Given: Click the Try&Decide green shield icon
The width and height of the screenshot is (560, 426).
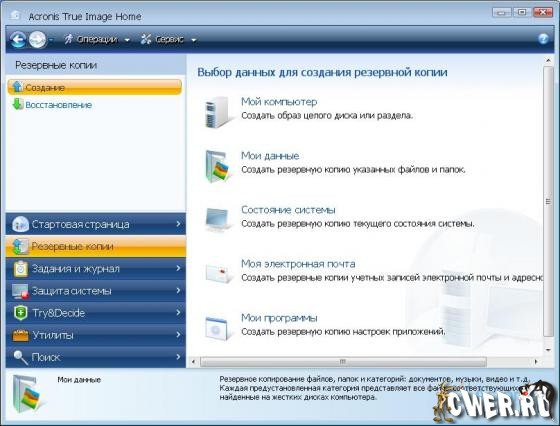Looking at the screenshot, I should click(20, 313).
